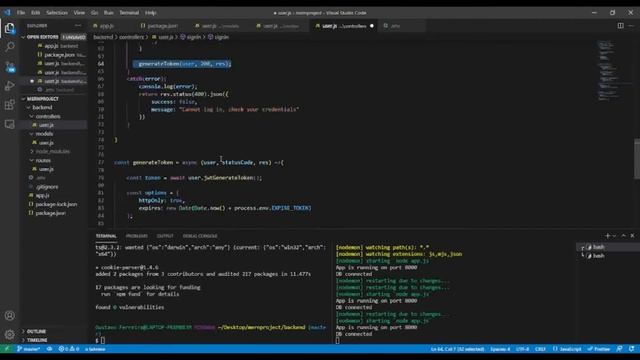640x360 pixels.
Task: Switch to the Debug Console panel tab
Action: pyautogui.click(x=200, y=236)
